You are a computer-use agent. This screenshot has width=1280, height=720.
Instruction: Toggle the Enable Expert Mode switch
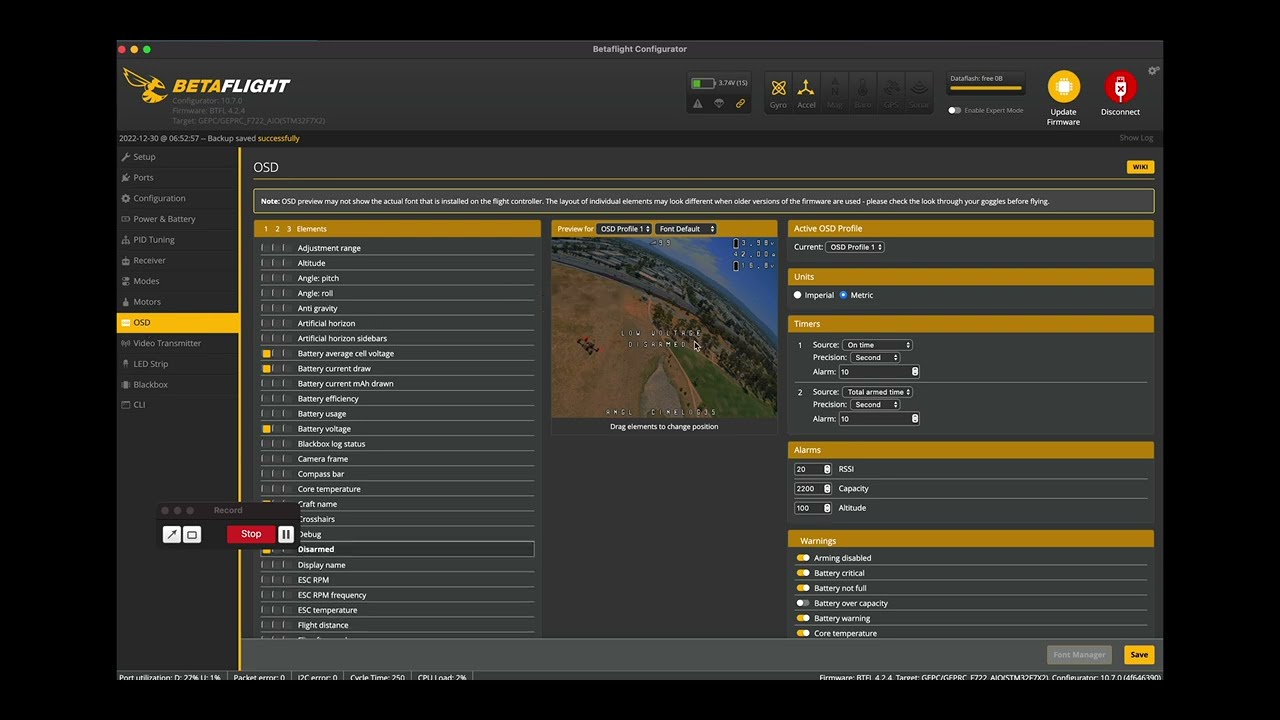954,110
